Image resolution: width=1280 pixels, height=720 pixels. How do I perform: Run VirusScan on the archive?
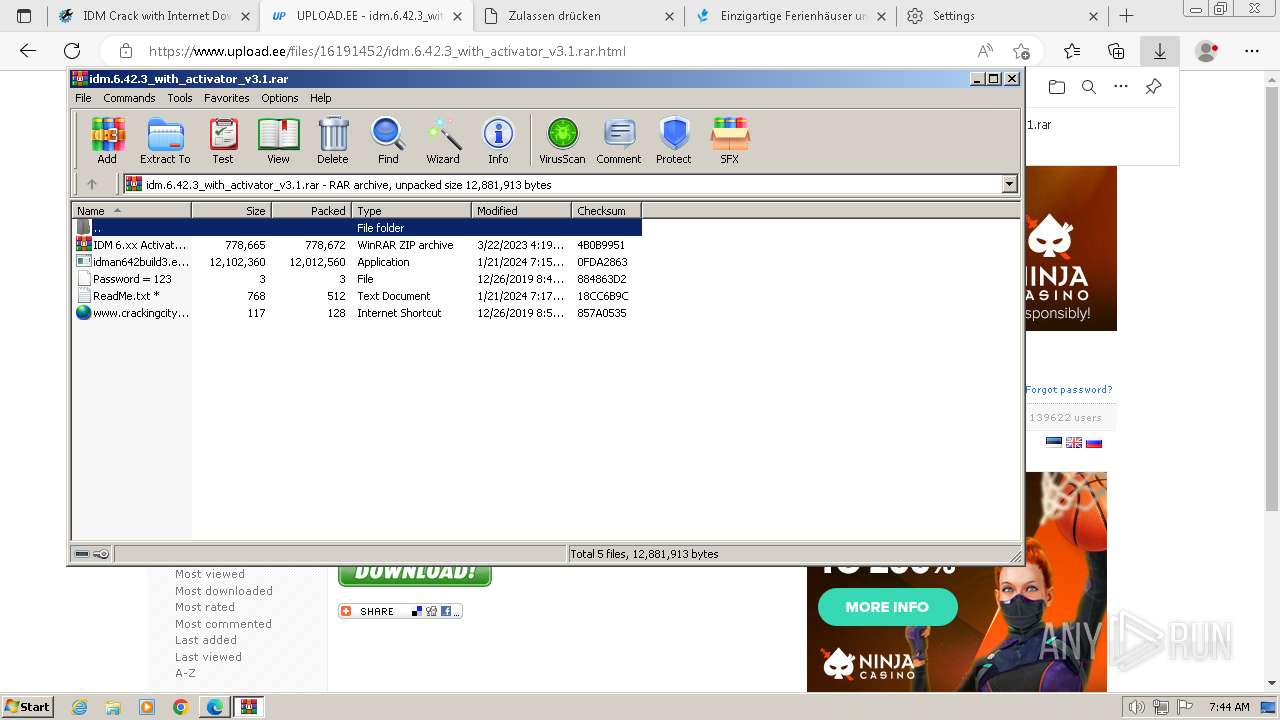click(x=562, y=140)
